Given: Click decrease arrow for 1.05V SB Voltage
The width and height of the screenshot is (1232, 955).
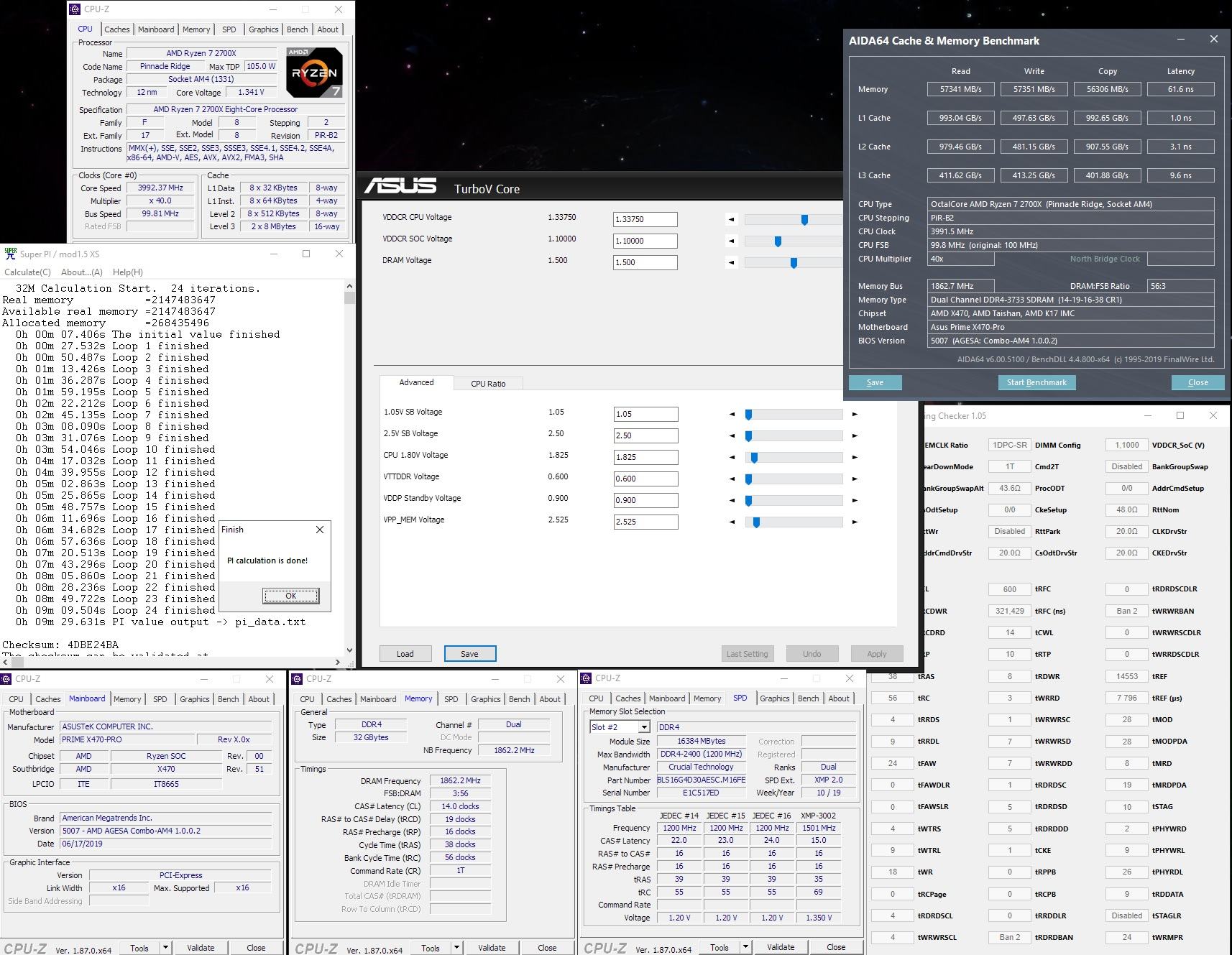Looking at the screenshot, I should pos(732,415).
